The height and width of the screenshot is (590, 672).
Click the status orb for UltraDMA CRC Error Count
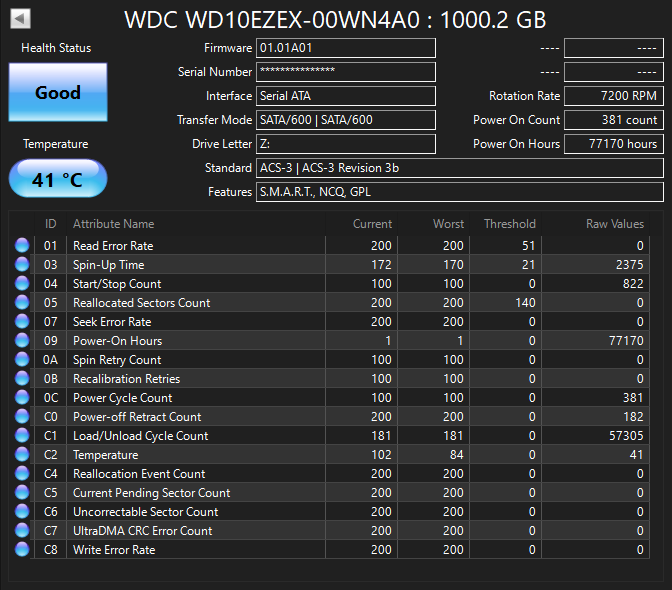click(x=22, y=530)
